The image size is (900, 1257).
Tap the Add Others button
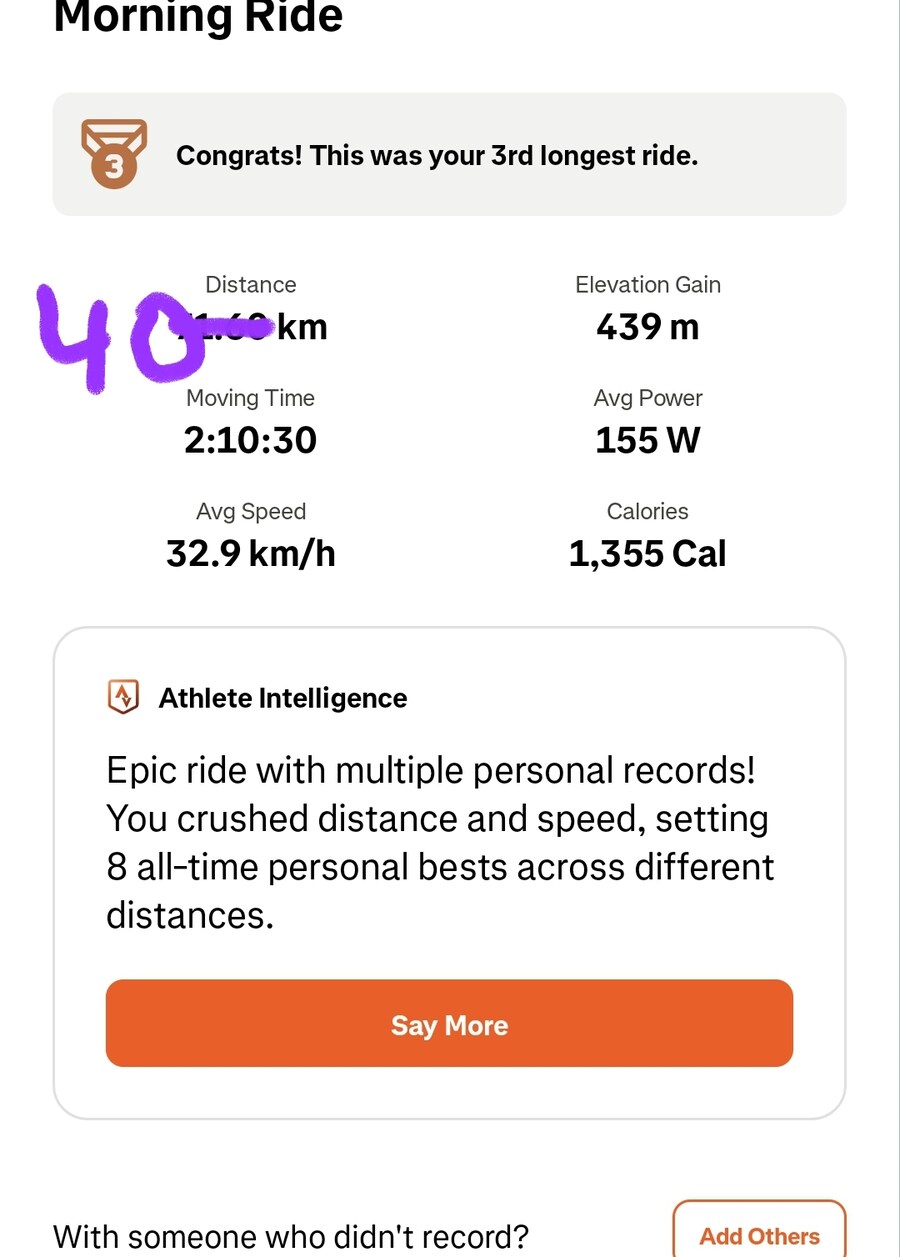[759, 1233]
